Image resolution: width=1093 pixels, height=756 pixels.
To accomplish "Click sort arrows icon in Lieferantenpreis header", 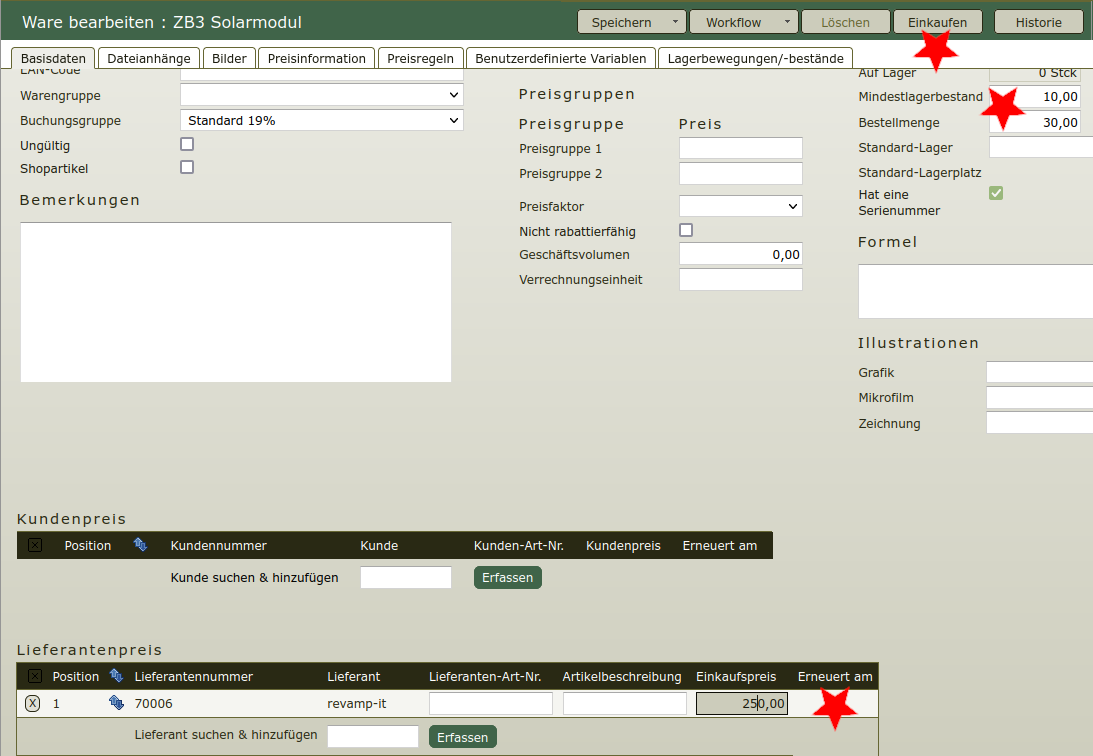I will (116, 676).
